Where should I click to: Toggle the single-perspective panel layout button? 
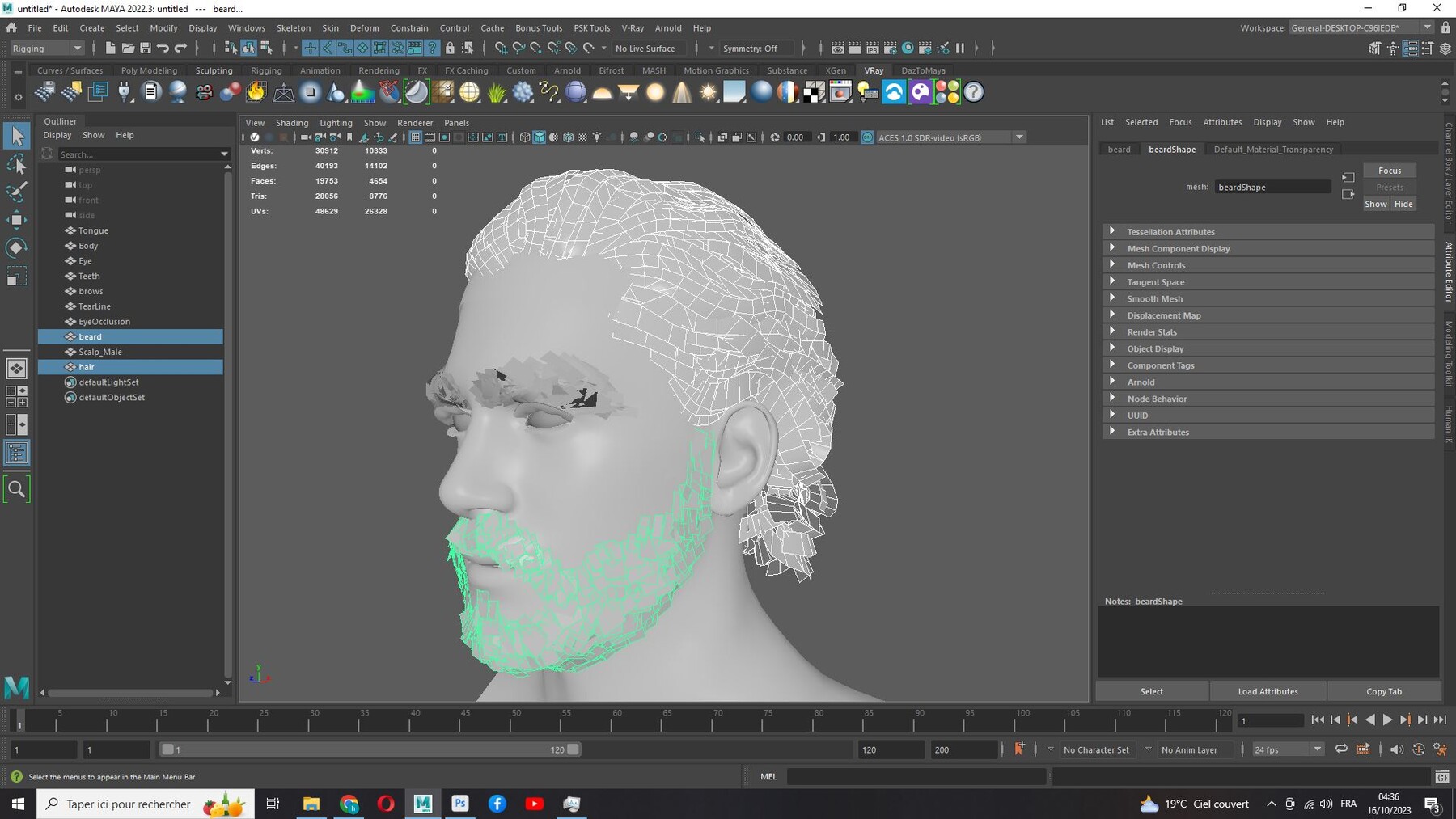click(16, 369)
